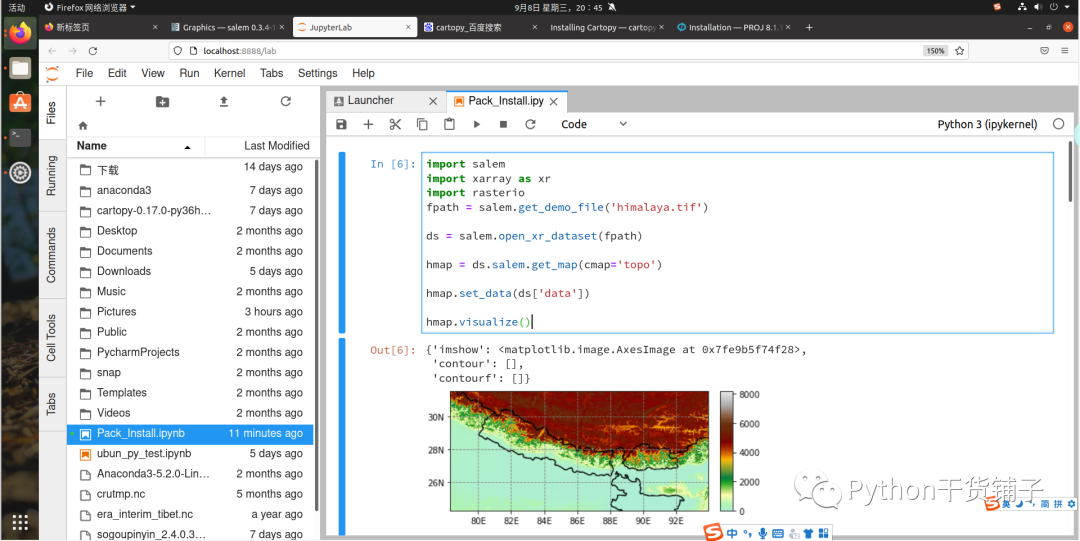Select era_interim_tibet.nc file
This screenshot has width=1080, height=541.
pos(191,514)
